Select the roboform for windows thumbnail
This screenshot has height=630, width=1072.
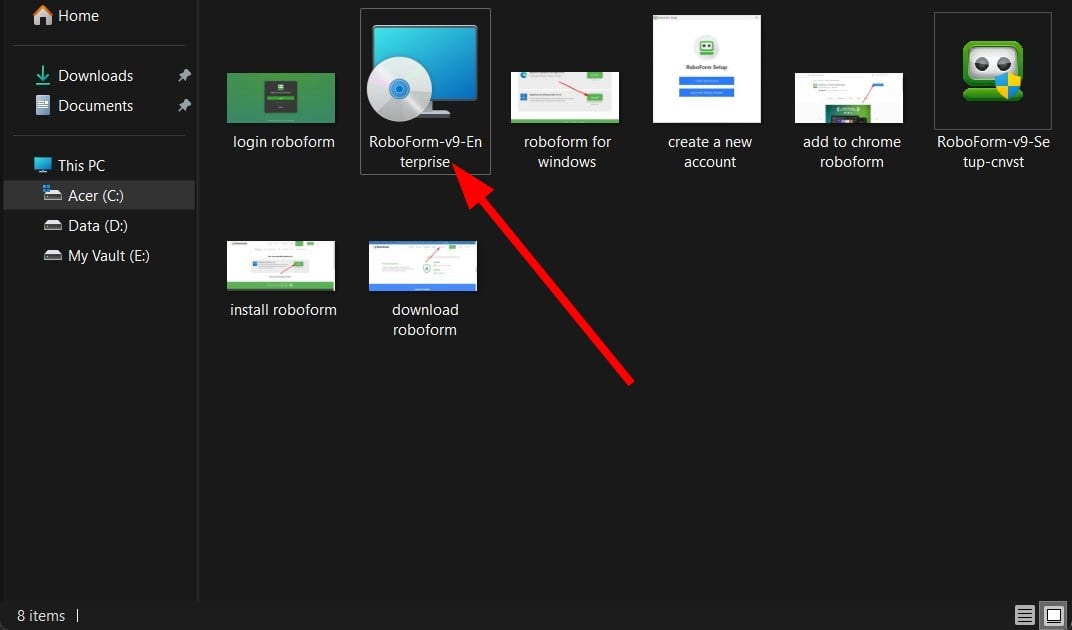click(x=565, y=97)
